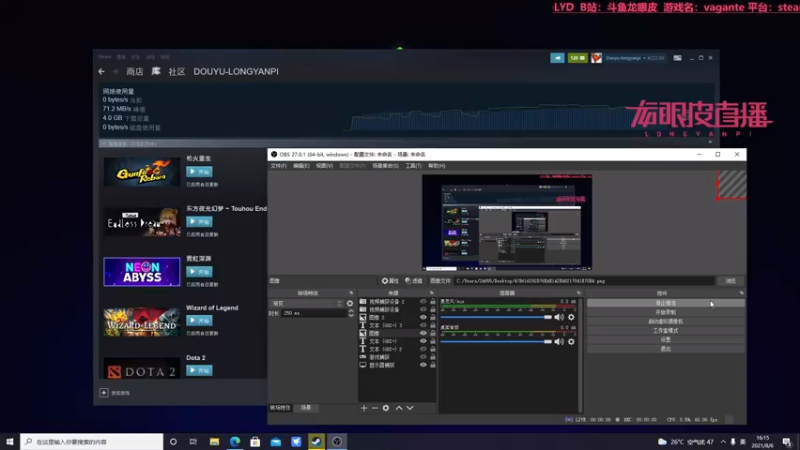Click the image file path field
800x450 pixels.
point(584,281)
